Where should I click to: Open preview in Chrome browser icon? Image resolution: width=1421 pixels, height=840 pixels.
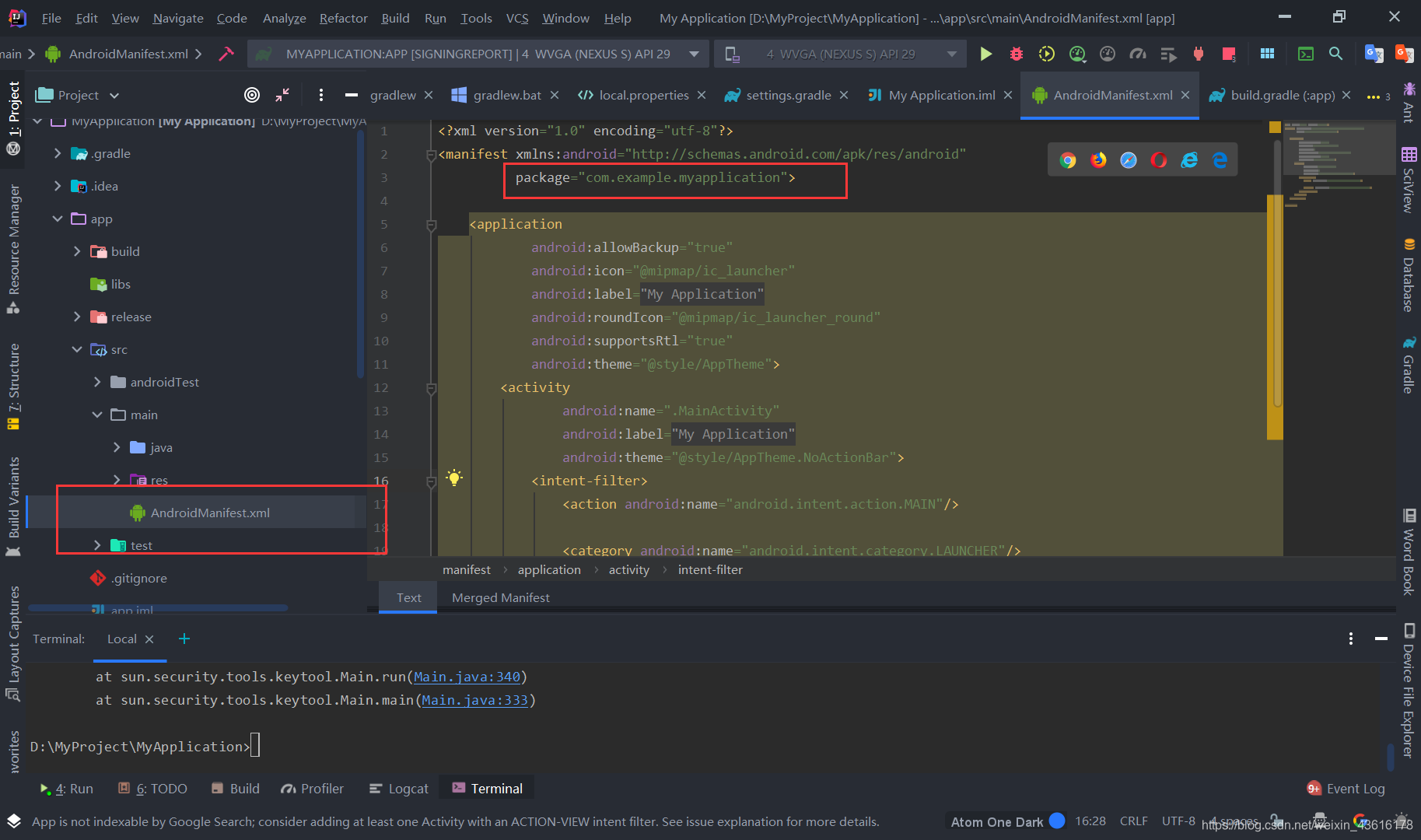tap(1068, 160)
